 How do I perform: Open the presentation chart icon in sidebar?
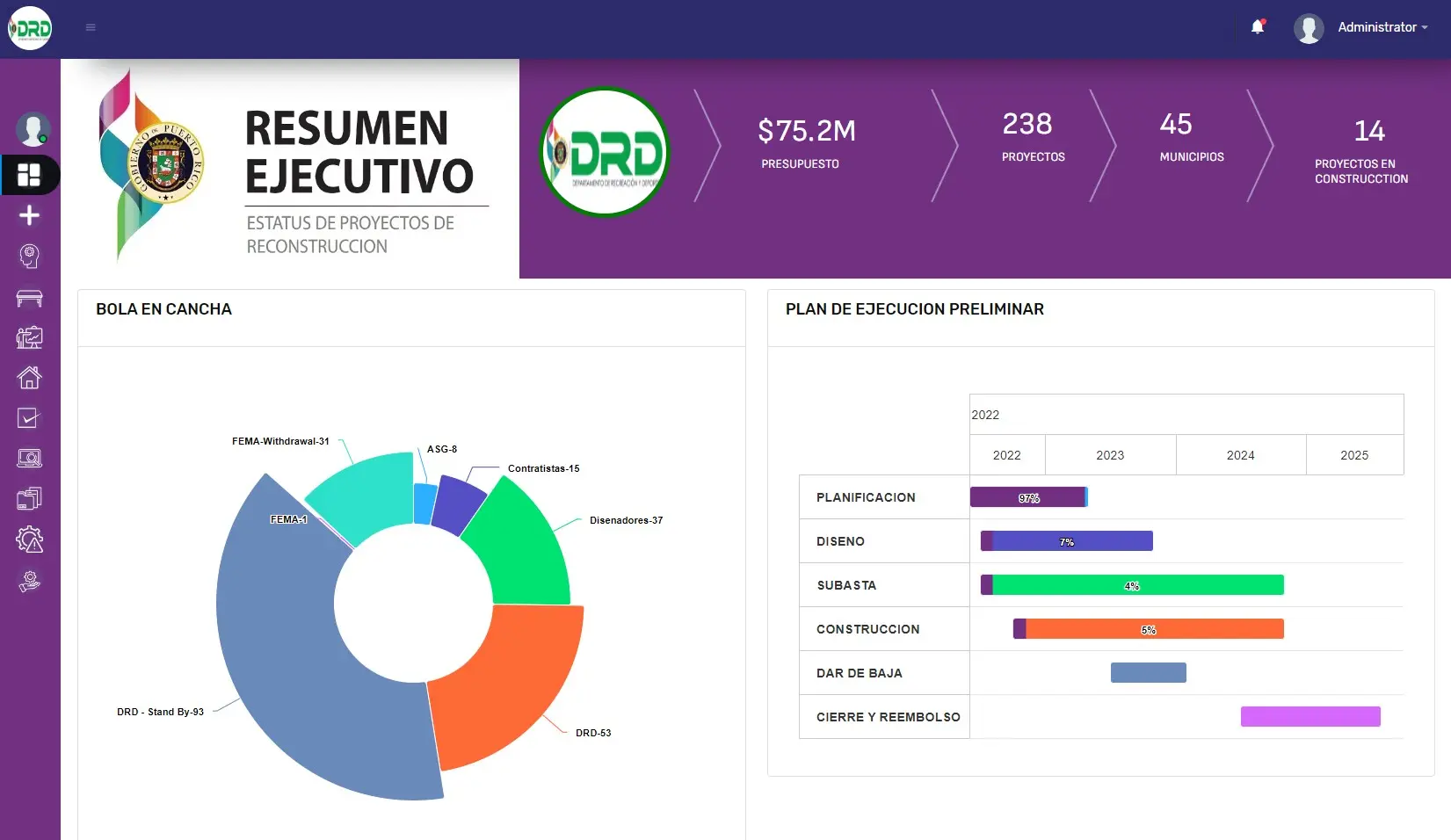29,337
